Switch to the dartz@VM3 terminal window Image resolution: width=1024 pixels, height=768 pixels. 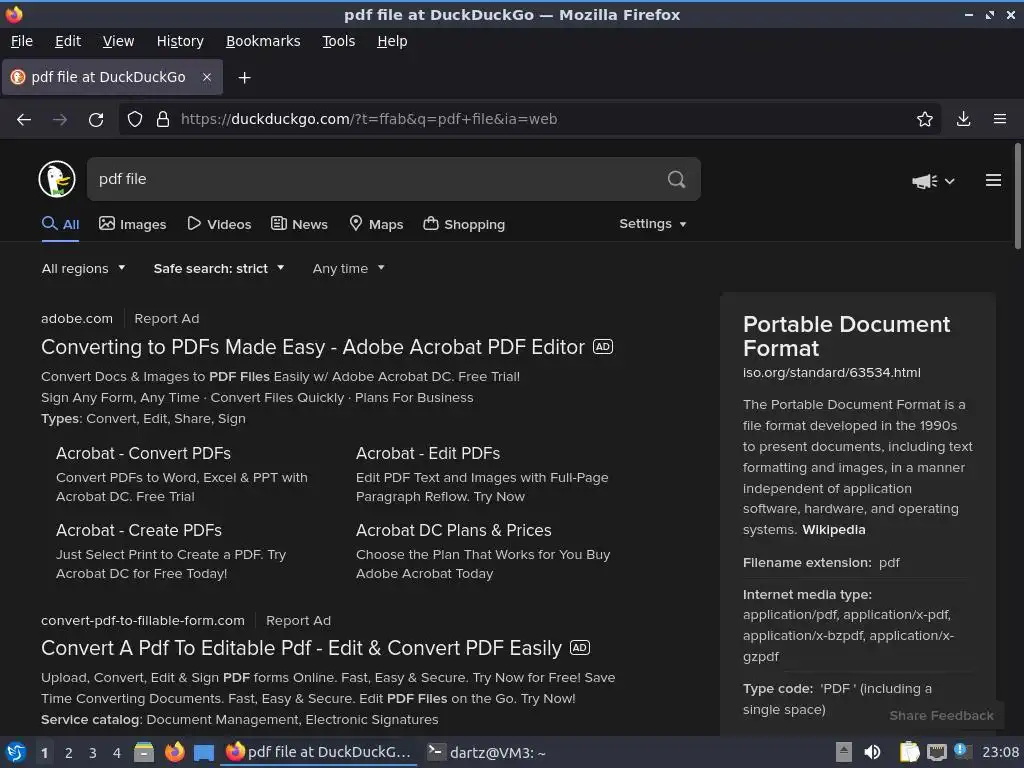coord(487,752)
